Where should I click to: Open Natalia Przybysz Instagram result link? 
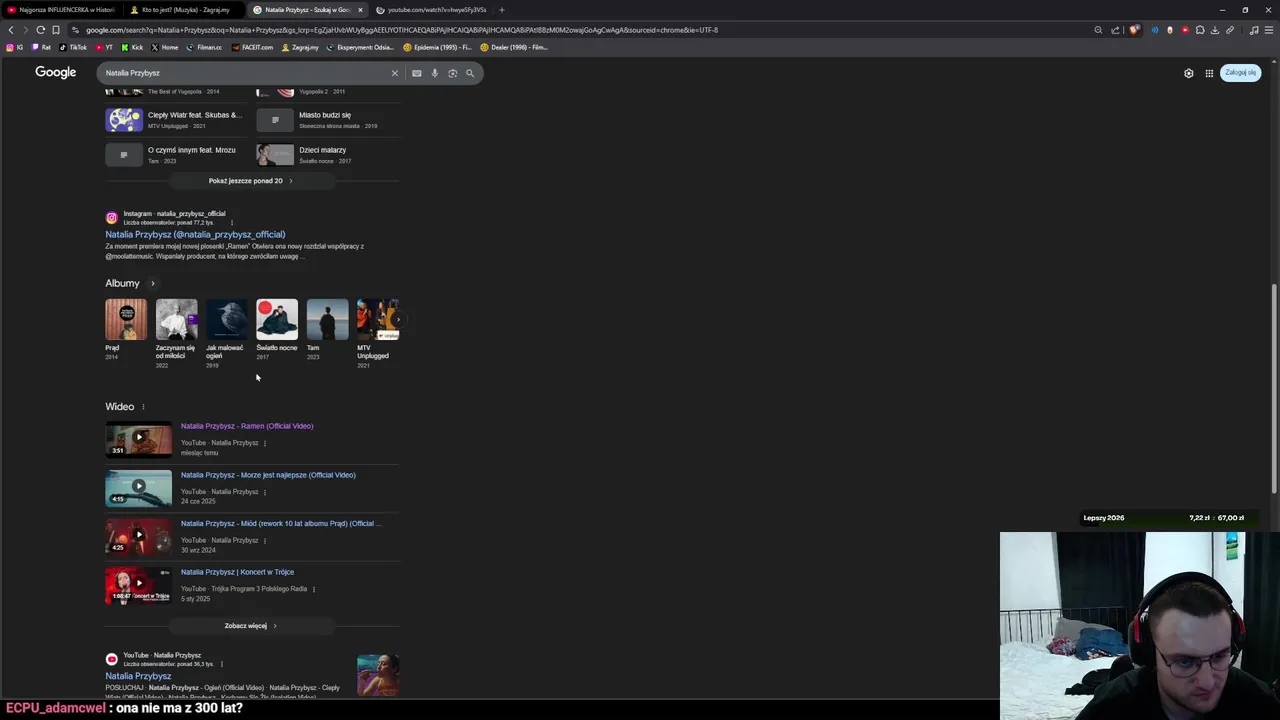195,235
